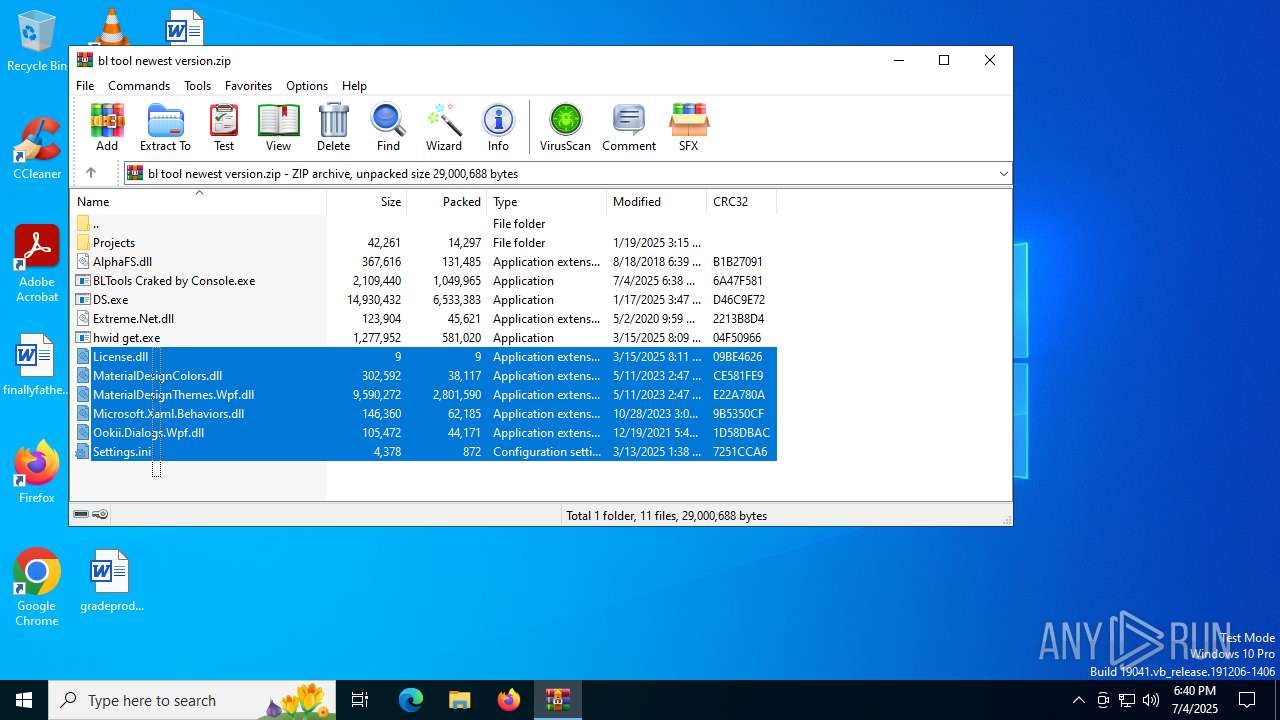The height and width of the screenshot is (720, 1280).
Task: Select Microsoft.Xaml.Behaviors.dll file
Action: coord(425,414)
